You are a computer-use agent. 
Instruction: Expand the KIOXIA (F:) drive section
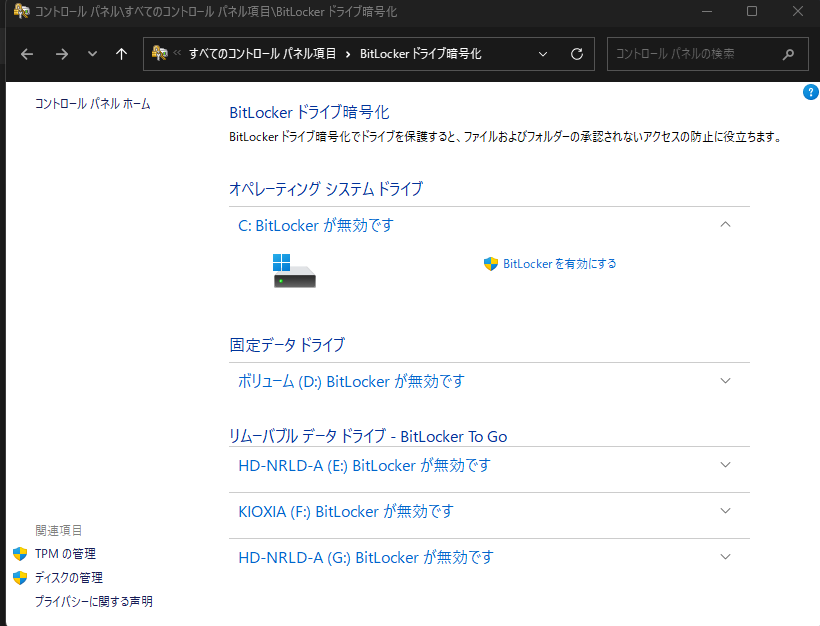(726, 511)
